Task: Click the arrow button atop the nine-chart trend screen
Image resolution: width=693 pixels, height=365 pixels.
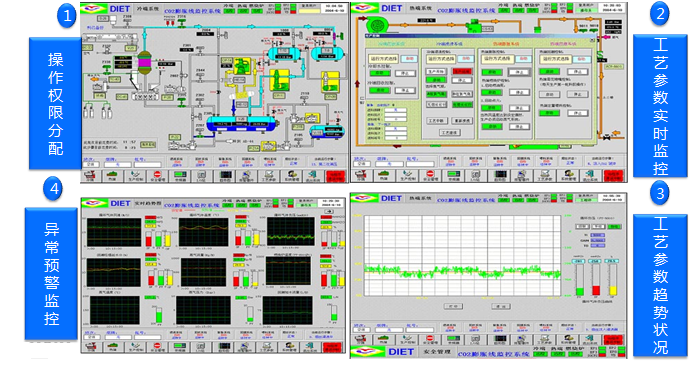Action: click(x=328, y=212)
